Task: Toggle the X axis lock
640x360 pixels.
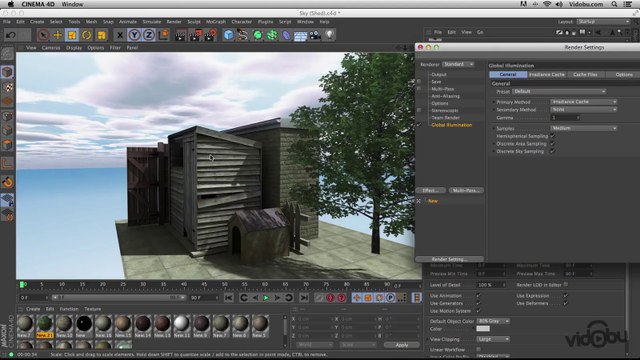Action: 120,36
